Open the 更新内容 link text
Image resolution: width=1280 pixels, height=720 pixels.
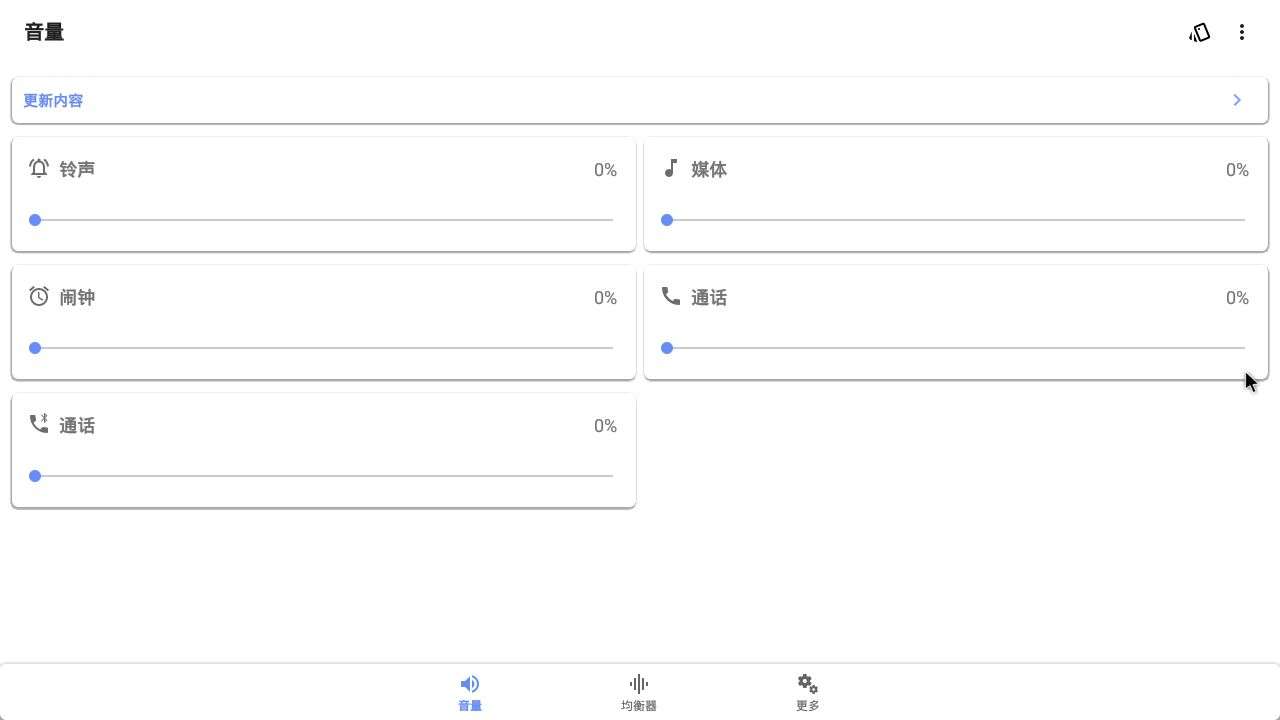click(53, 100)
